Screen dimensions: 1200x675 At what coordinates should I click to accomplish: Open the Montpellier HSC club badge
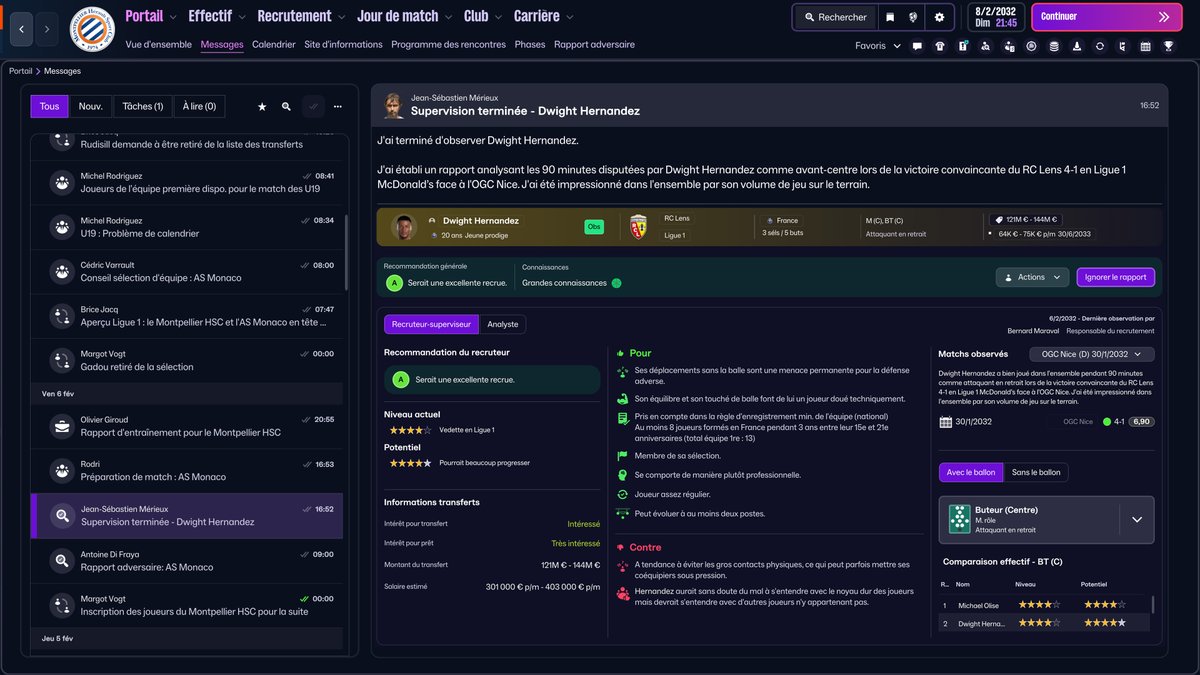92,29
